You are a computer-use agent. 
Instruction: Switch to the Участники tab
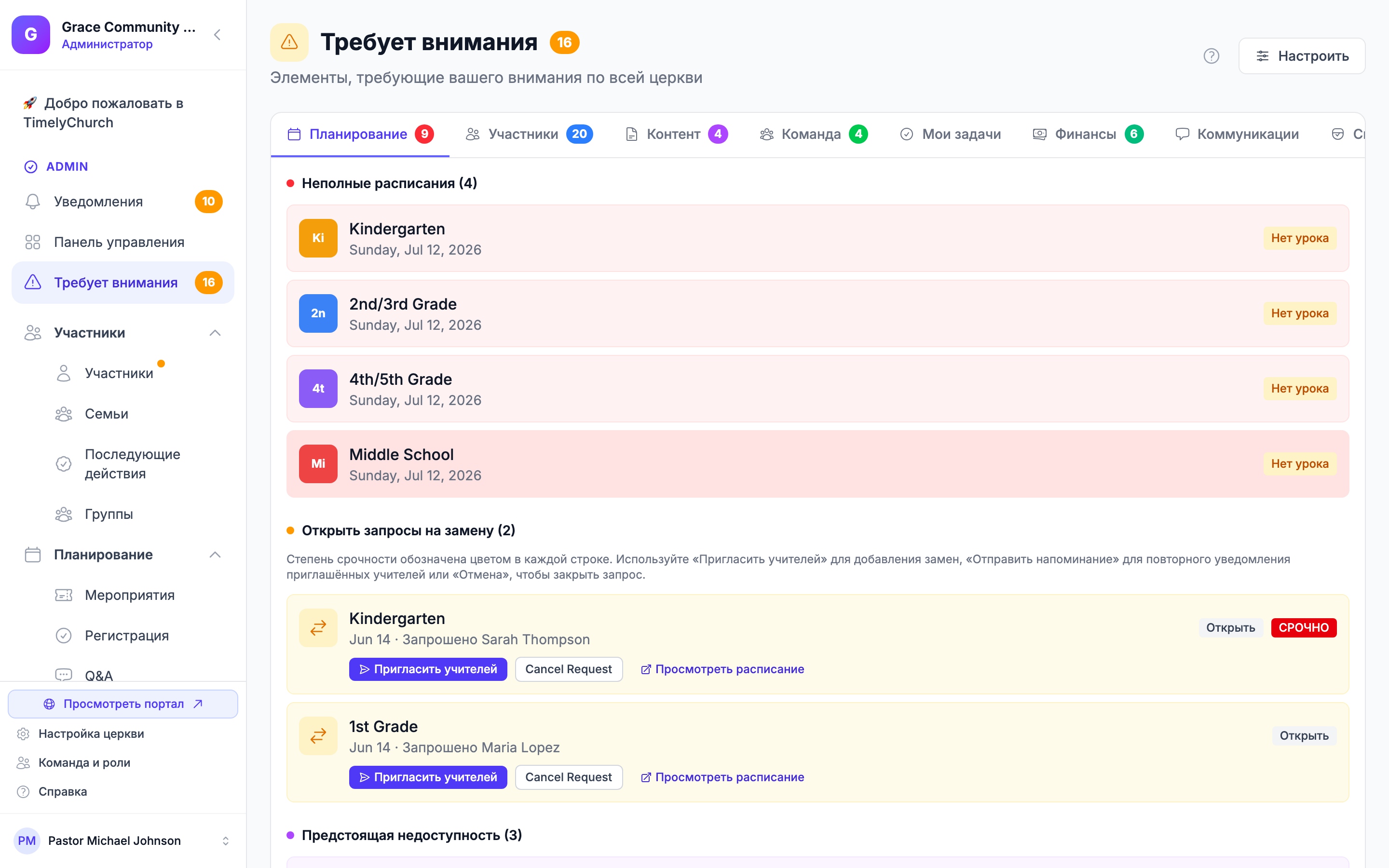click(529, 135)
